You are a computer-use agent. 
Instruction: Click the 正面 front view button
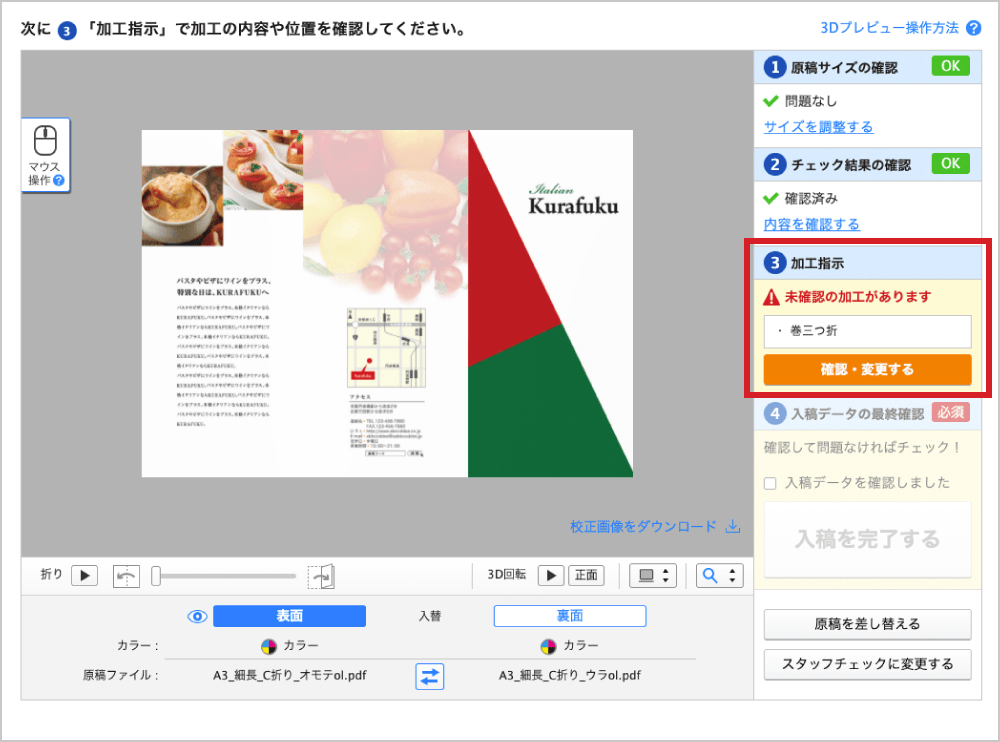[x=586, y=575]
